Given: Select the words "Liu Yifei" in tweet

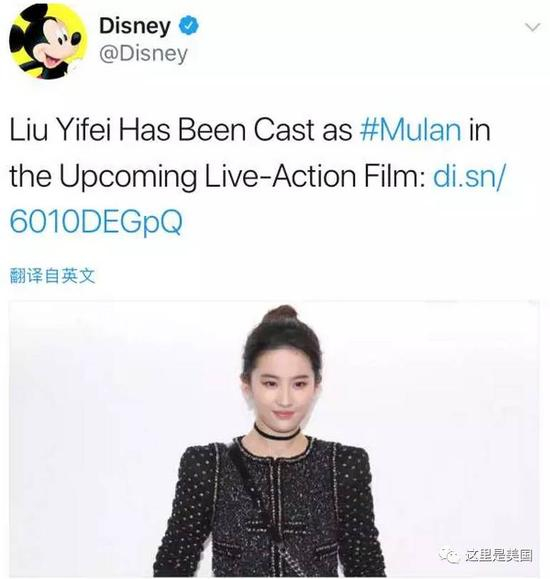Looking at the screenshot, I should [x=60, y=130].
